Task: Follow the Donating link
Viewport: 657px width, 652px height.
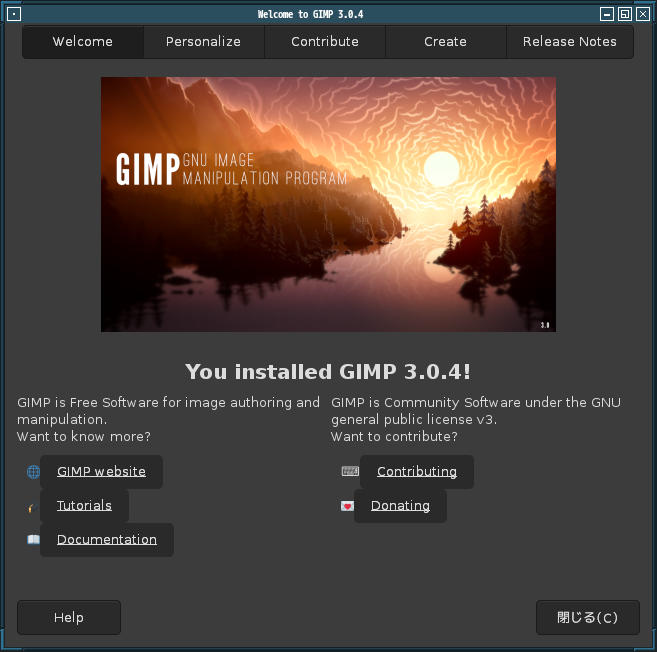Action: tap(400, 506)
